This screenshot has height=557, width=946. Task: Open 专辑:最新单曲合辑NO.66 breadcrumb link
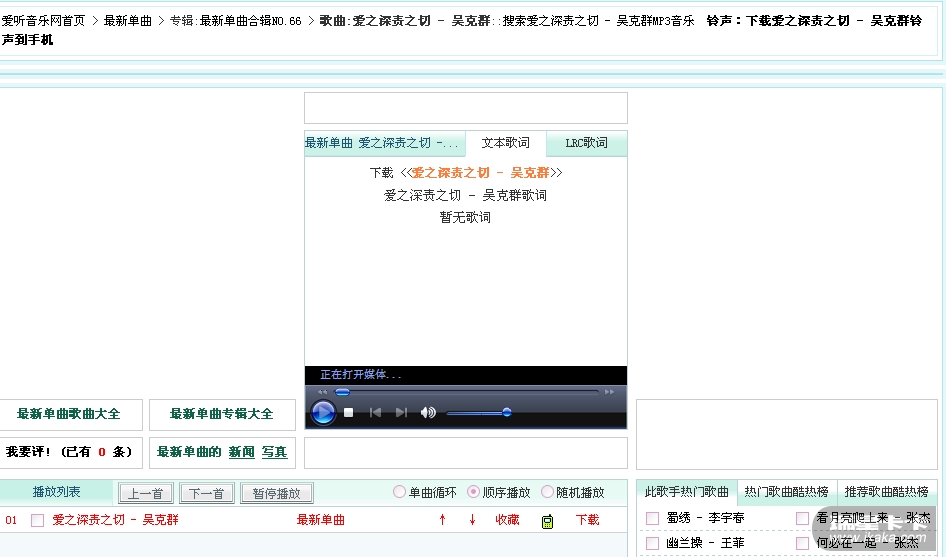click(x=235, y=21)
